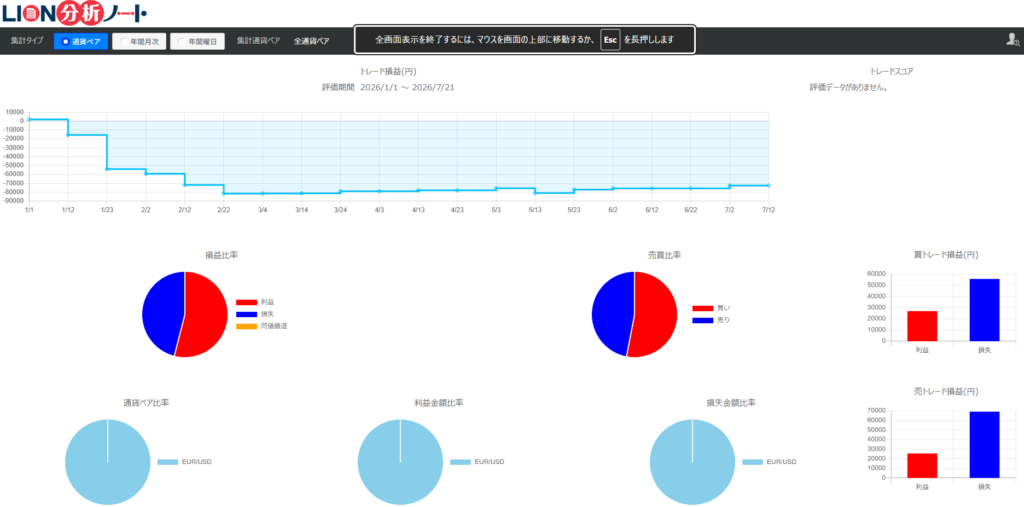
Task: Click the blue 損失 bar in 買トレード損益
Action: (984, 310)
